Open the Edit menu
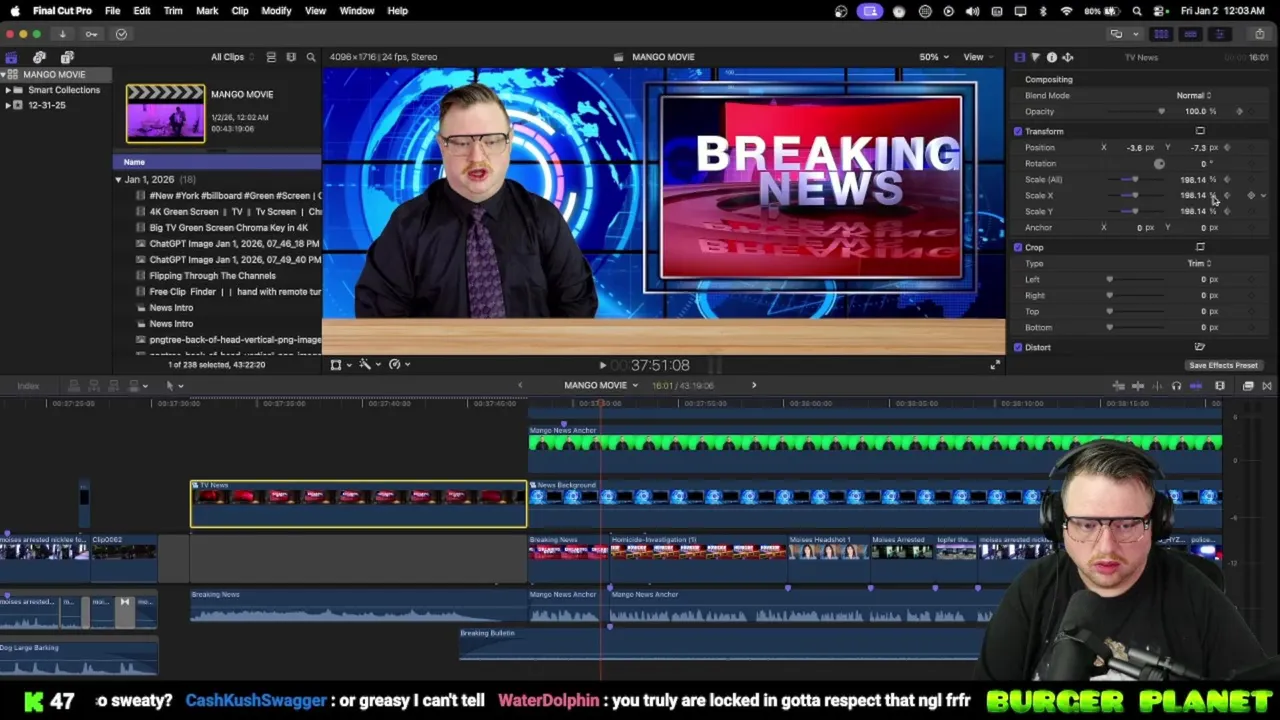 (142, 11)
